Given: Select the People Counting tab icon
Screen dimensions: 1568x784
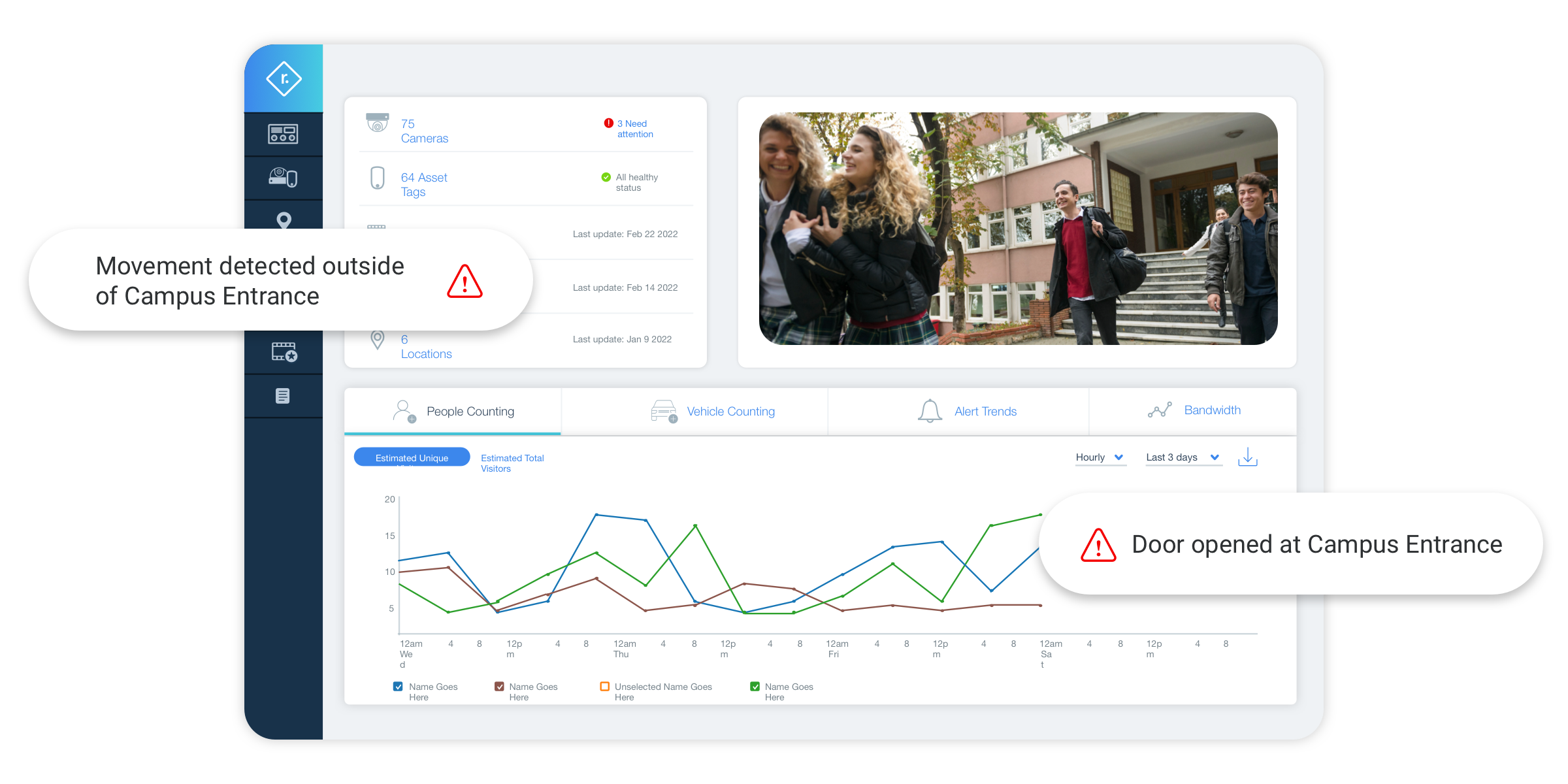Looking at the screenshot, I should pos(400,412).
